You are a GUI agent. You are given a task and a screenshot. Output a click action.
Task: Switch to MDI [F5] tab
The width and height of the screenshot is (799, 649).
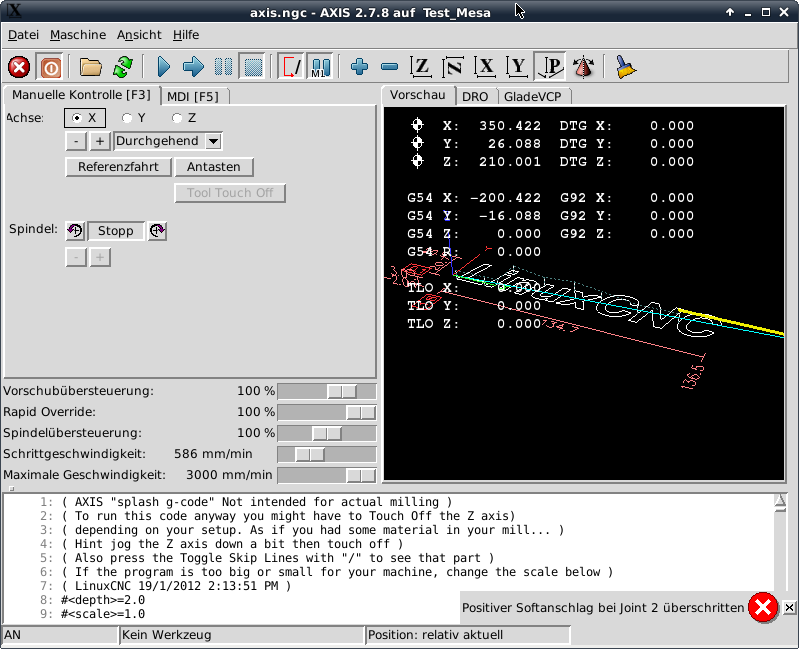point(193,96)
